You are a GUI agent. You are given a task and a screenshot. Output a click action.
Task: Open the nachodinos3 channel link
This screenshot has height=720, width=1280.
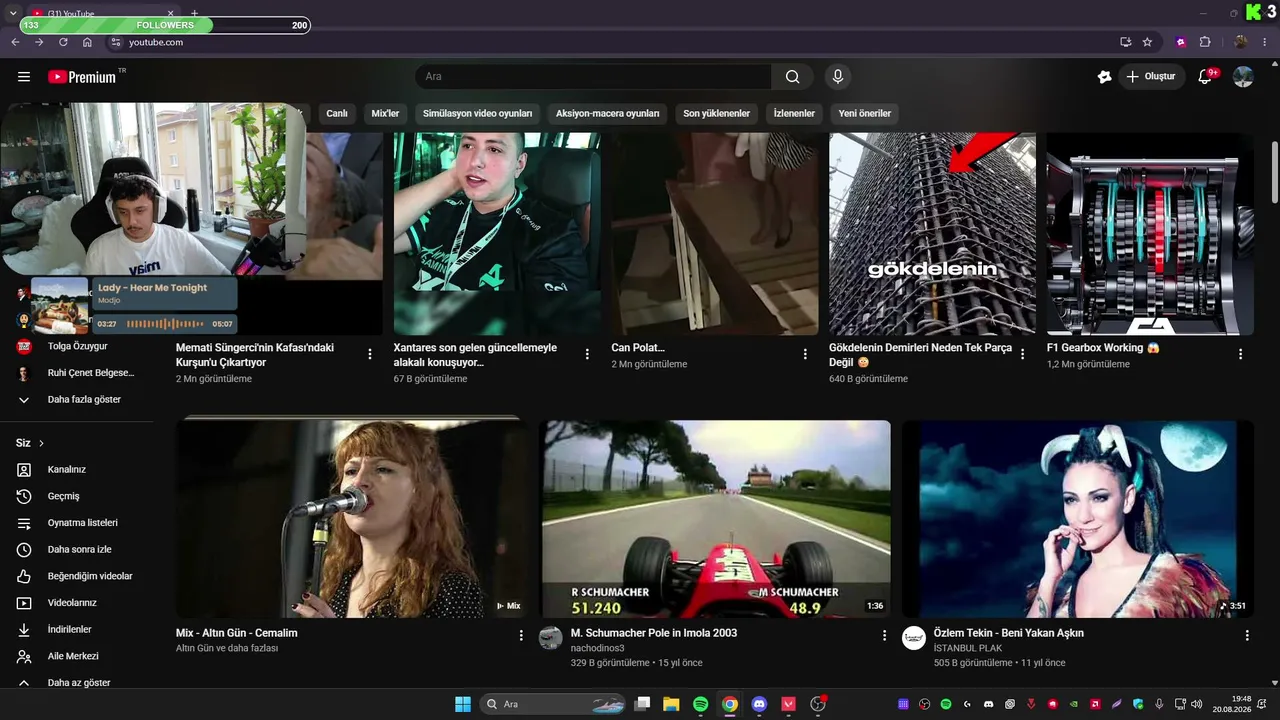(x=598, y=648)
